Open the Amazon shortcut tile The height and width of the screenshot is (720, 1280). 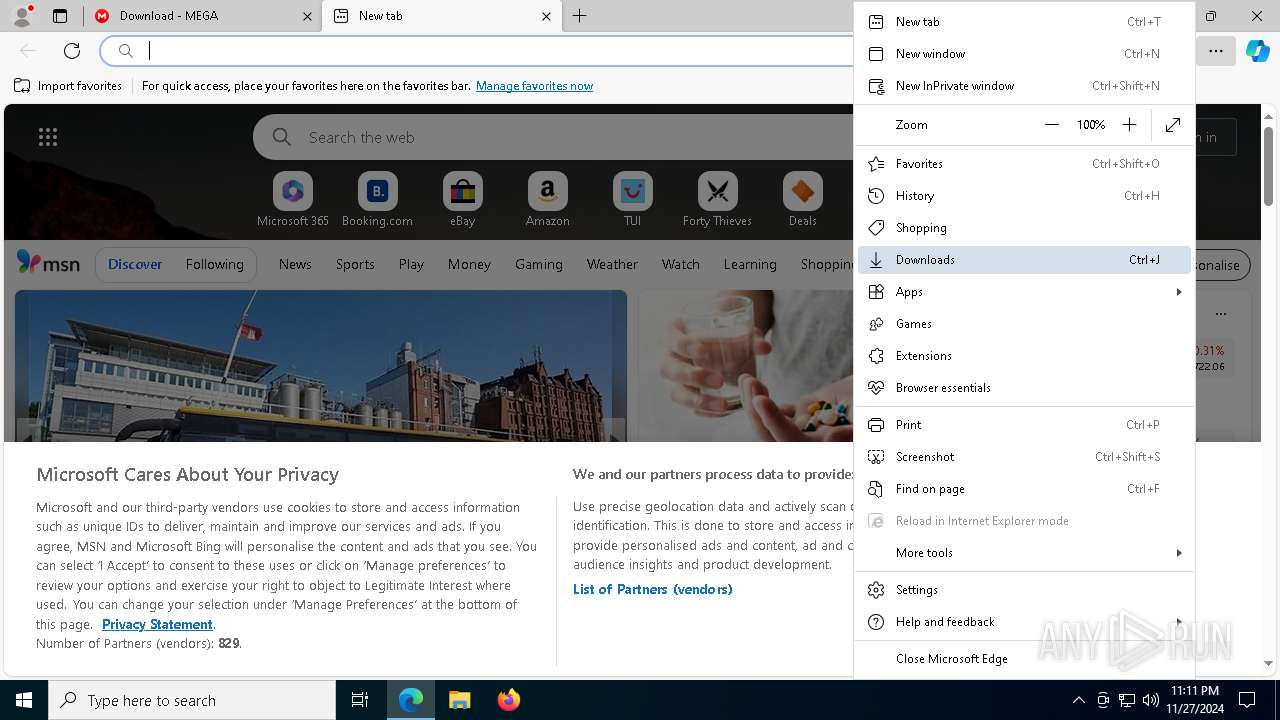tap(547, 200)
